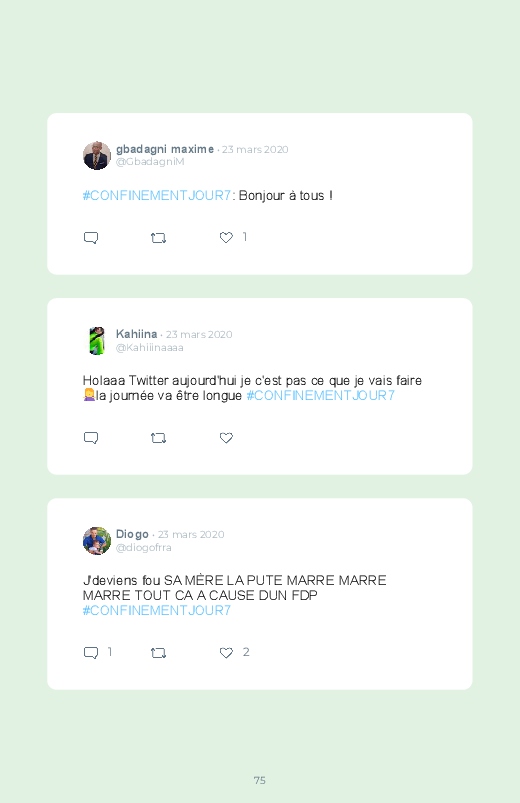Click reply icon on gbadagni maxime's tweet
The image size is (520, 803).
[x=91, y=238]
